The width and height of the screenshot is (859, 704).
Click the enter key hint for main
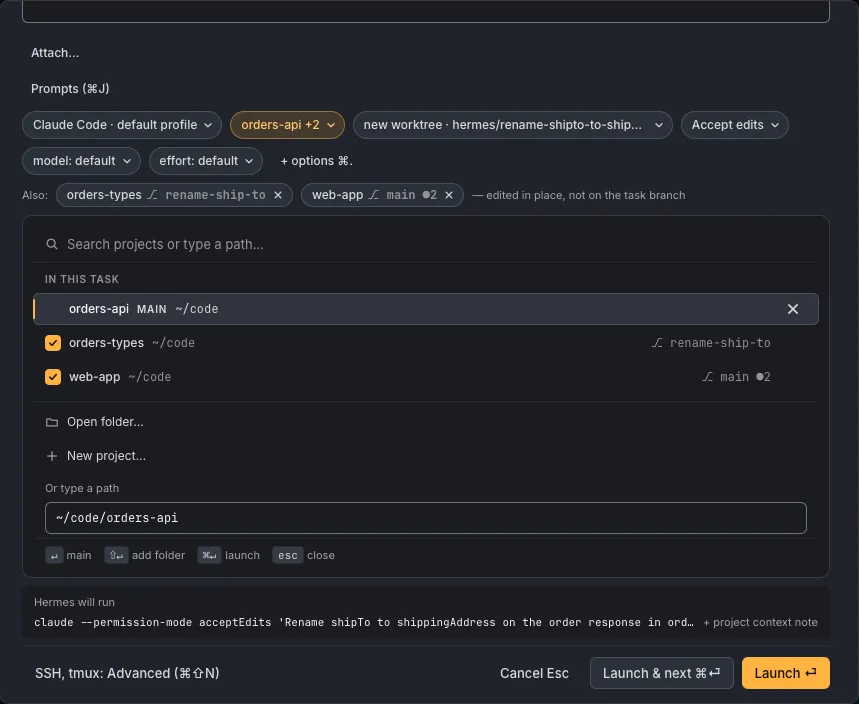click(54, 556)
